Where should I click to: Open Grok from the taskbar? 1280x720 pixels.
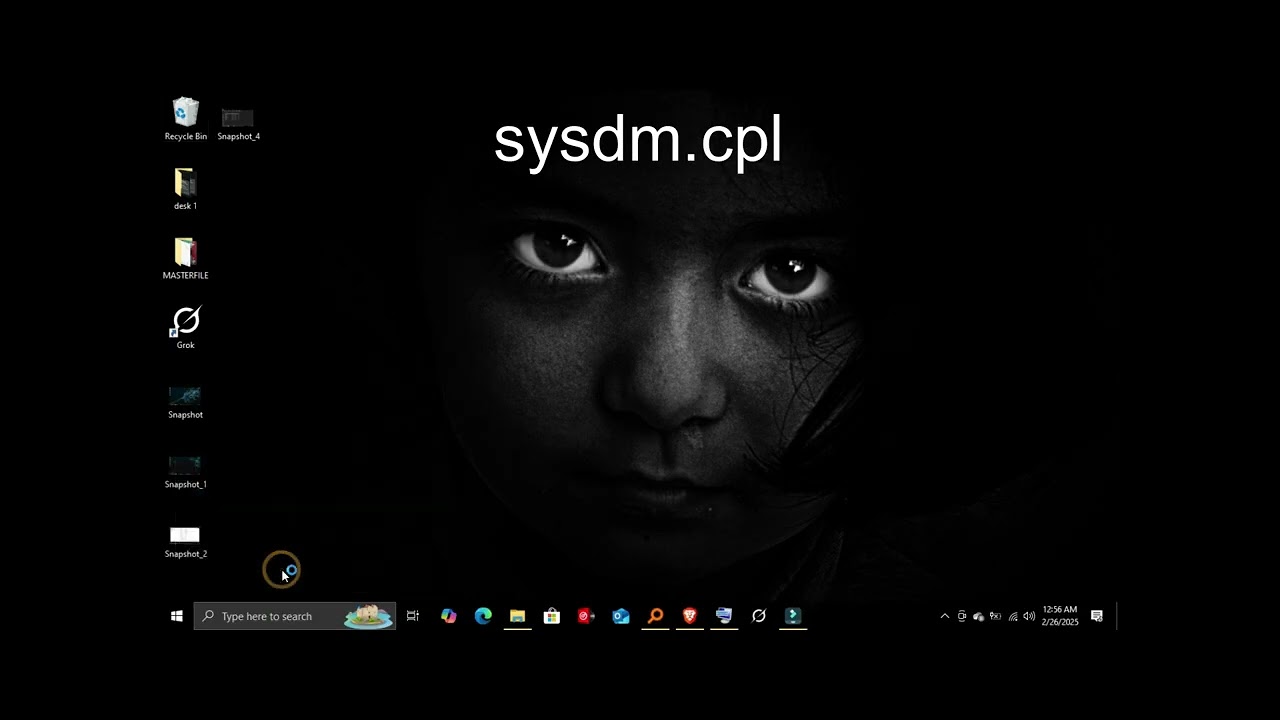[759, 616]
